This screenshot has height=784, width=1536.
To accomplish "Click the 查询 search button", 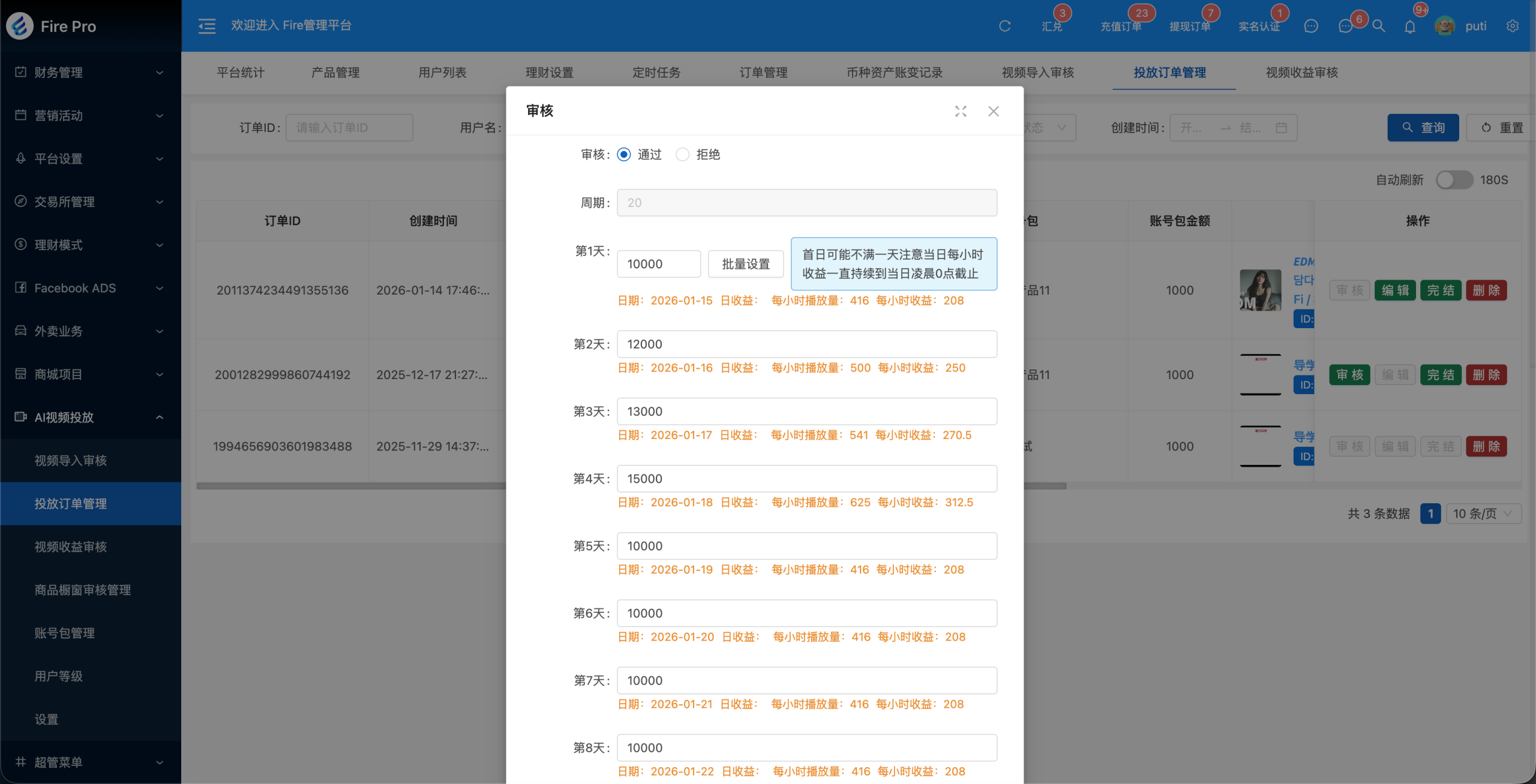I will pyautogui.click(x=1423, y=128).
